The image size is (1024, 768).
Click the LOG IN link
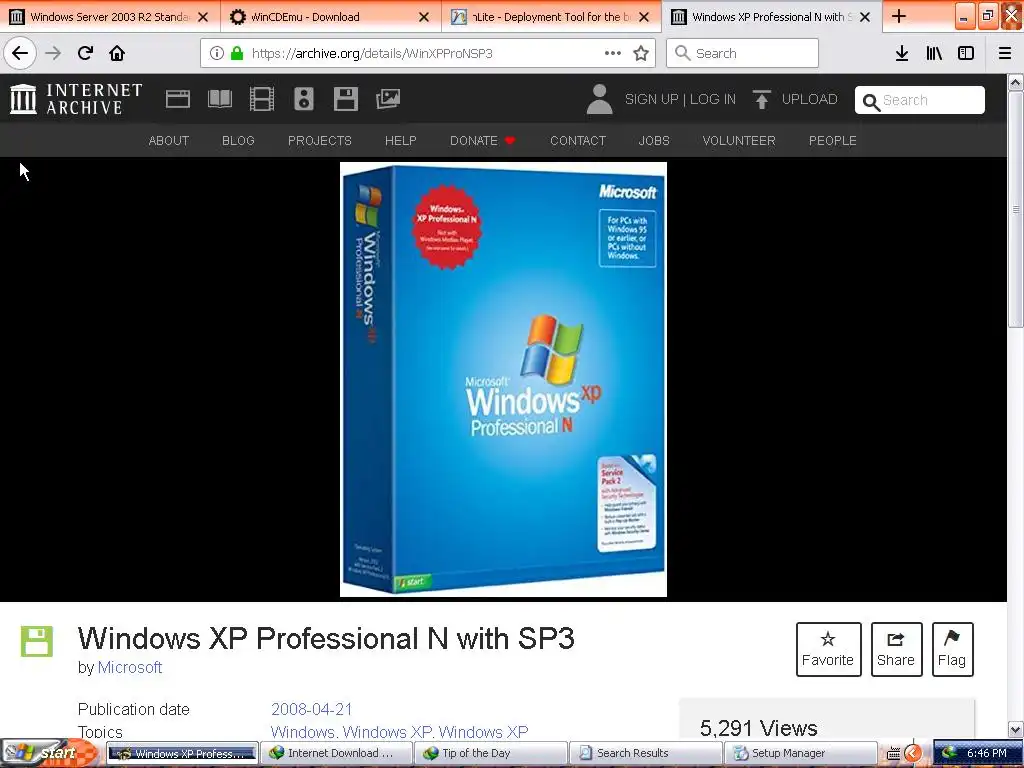712,99
